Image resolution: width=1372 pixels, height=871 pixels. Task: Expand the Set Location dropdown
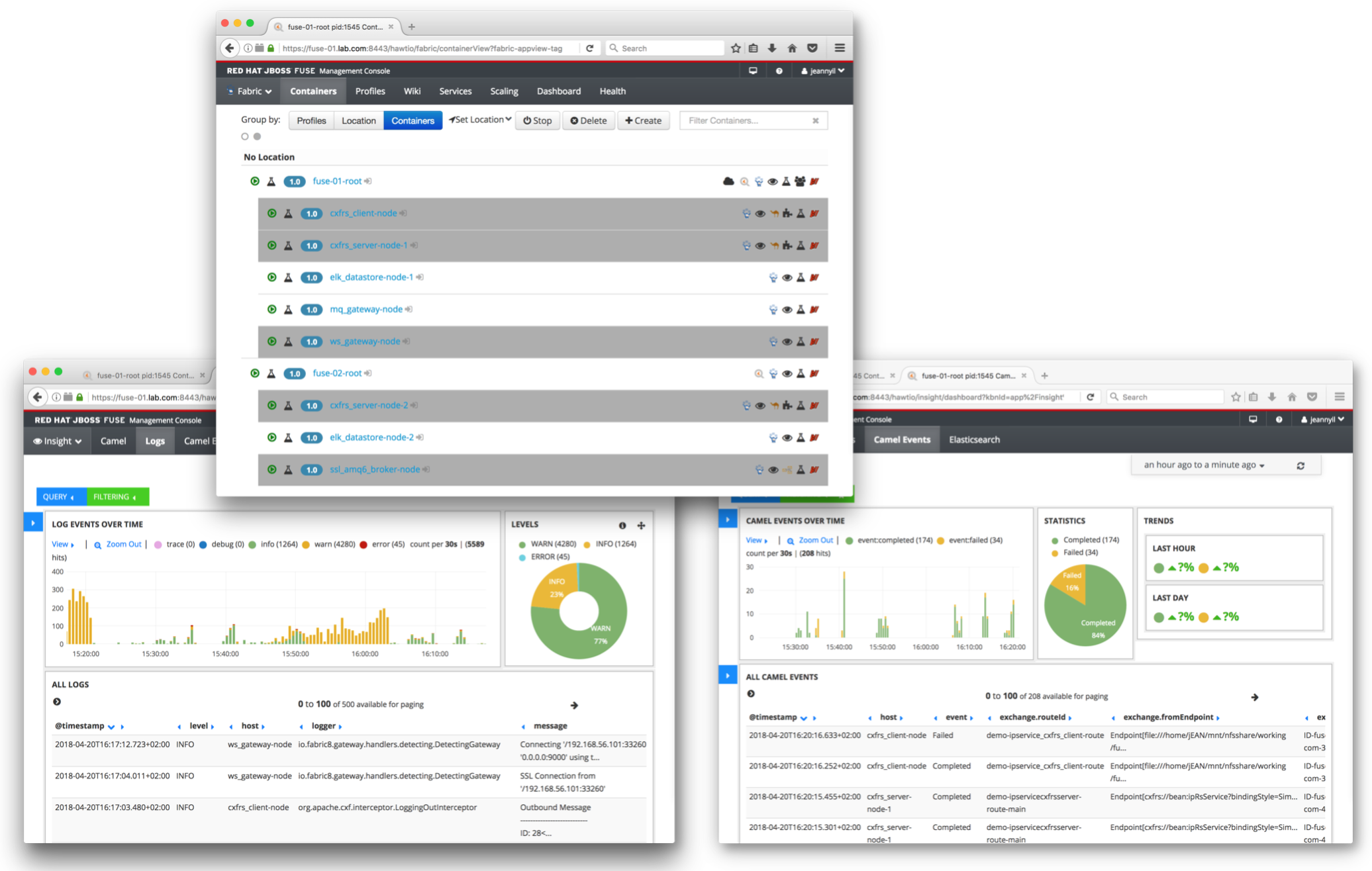tap(480, 120)
